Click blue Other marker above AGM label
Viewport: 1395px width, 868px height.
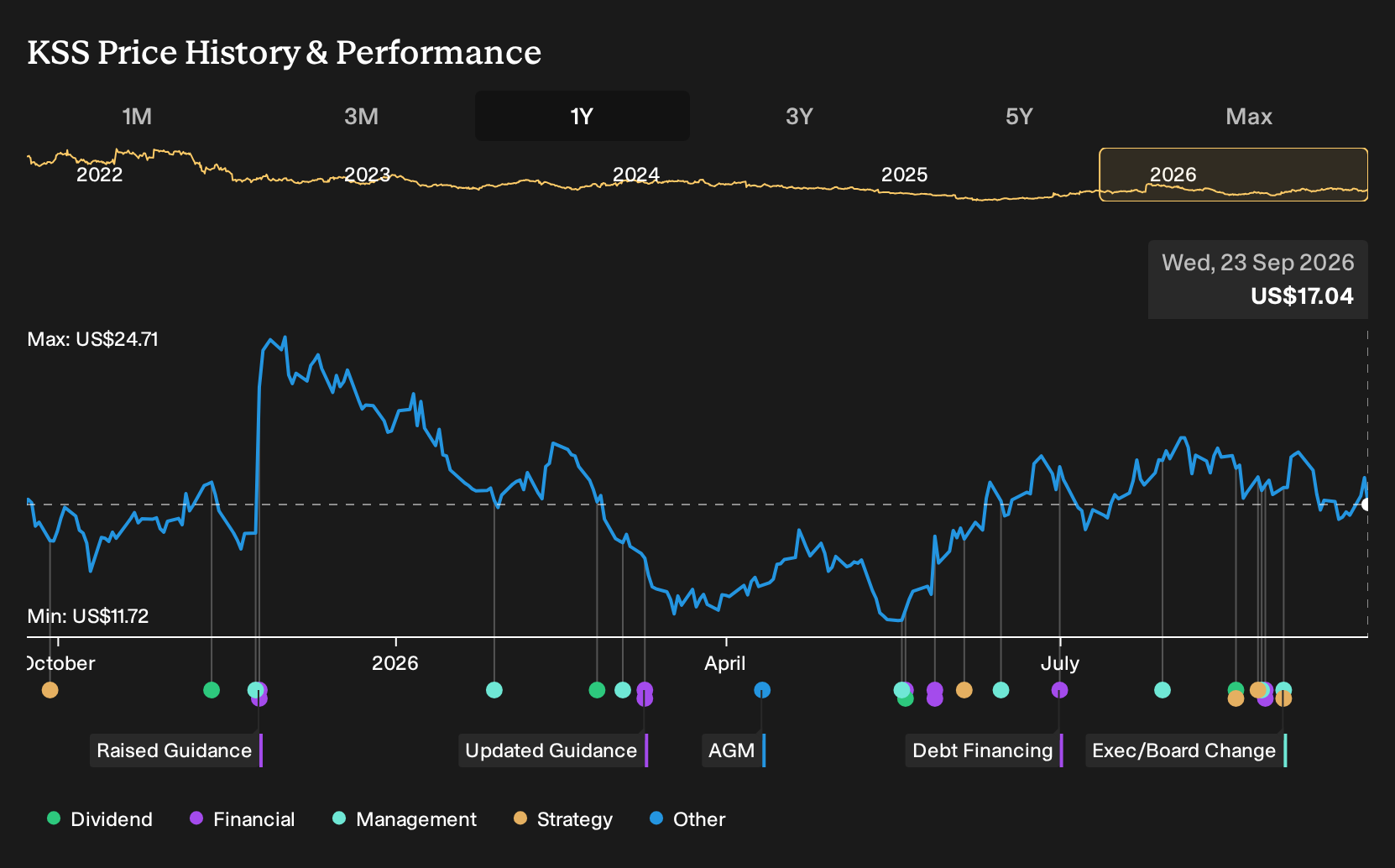762,690
